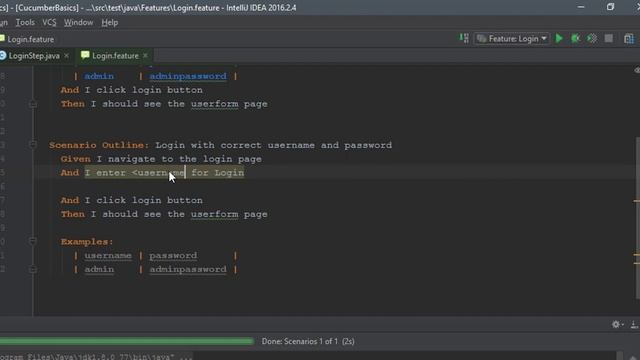The height and width of the screenshot is (360, 640).
Task: Click 'userform' in the last Then step
Action: pyautogui.click(x=215, y=214)
